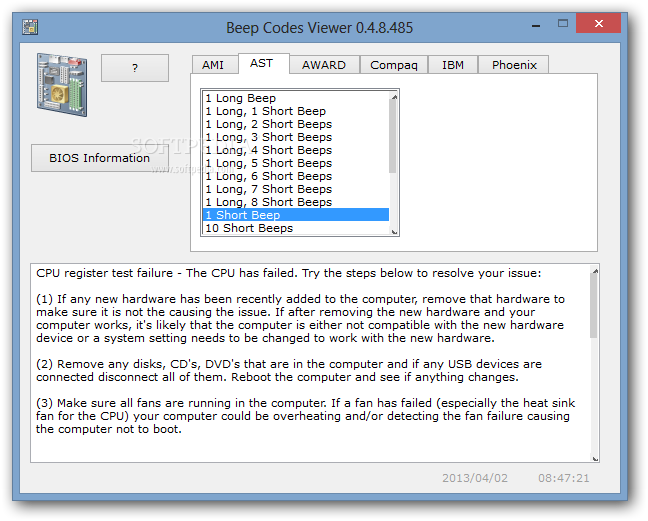The width and height of the screenshot is (648, 521).
Task: Switch to the IBM tab
Action: coord(453,65)
